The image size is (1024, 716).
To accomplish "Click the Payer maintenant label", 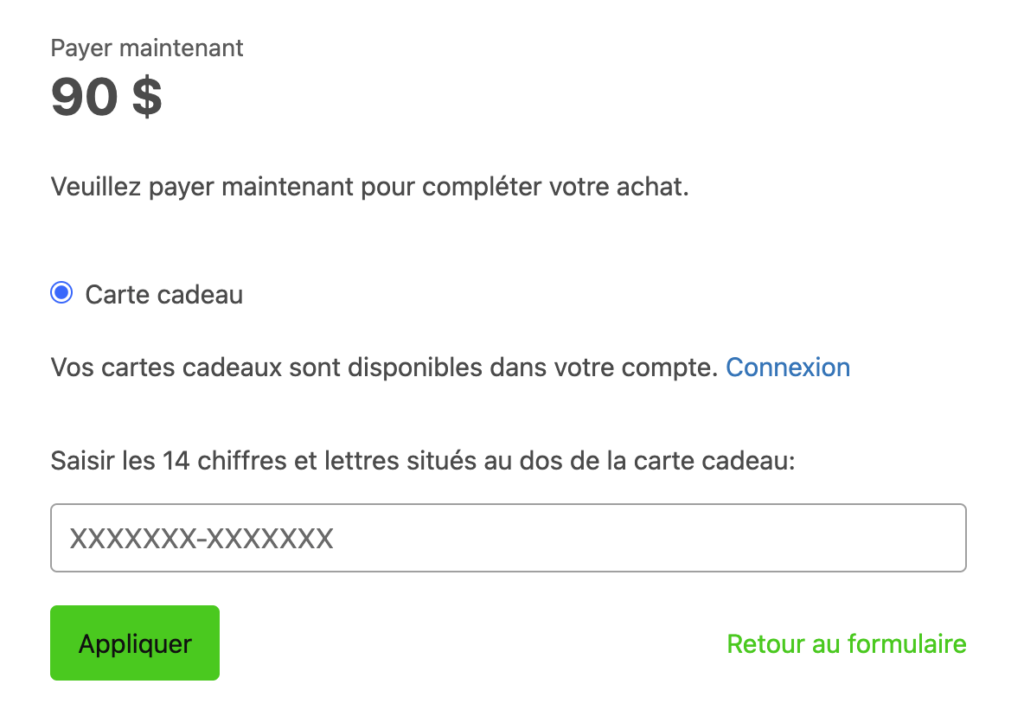I will [x=146, y=47].
